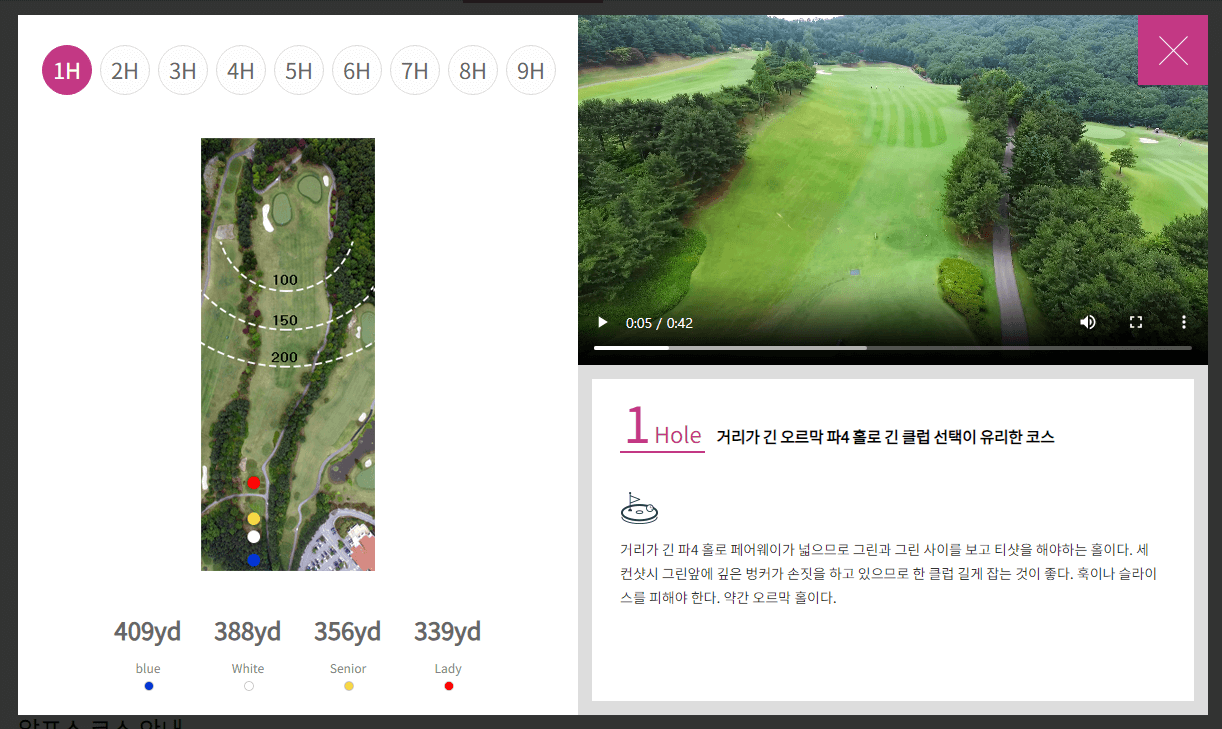Toggle the audio mute control

pyautogui.click(x=1088, y=322)
